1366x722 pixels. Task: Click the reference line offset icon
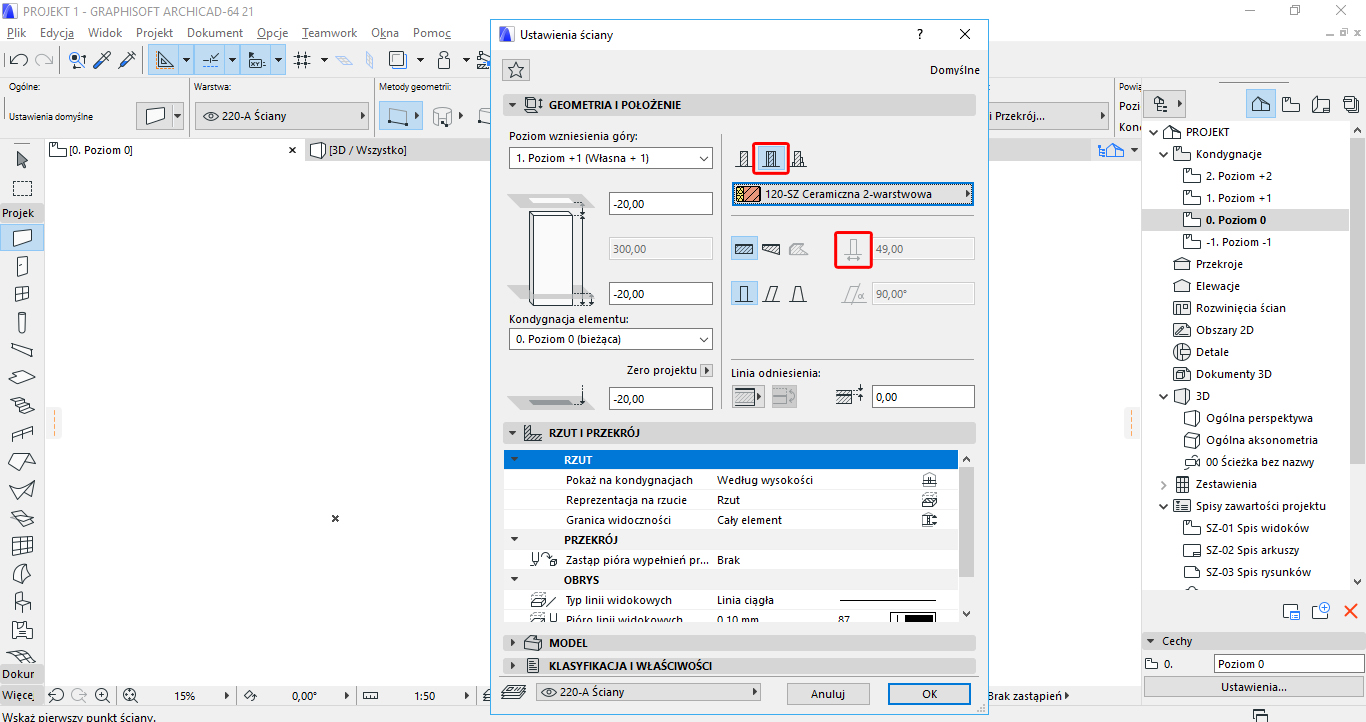tap(848, 397)
